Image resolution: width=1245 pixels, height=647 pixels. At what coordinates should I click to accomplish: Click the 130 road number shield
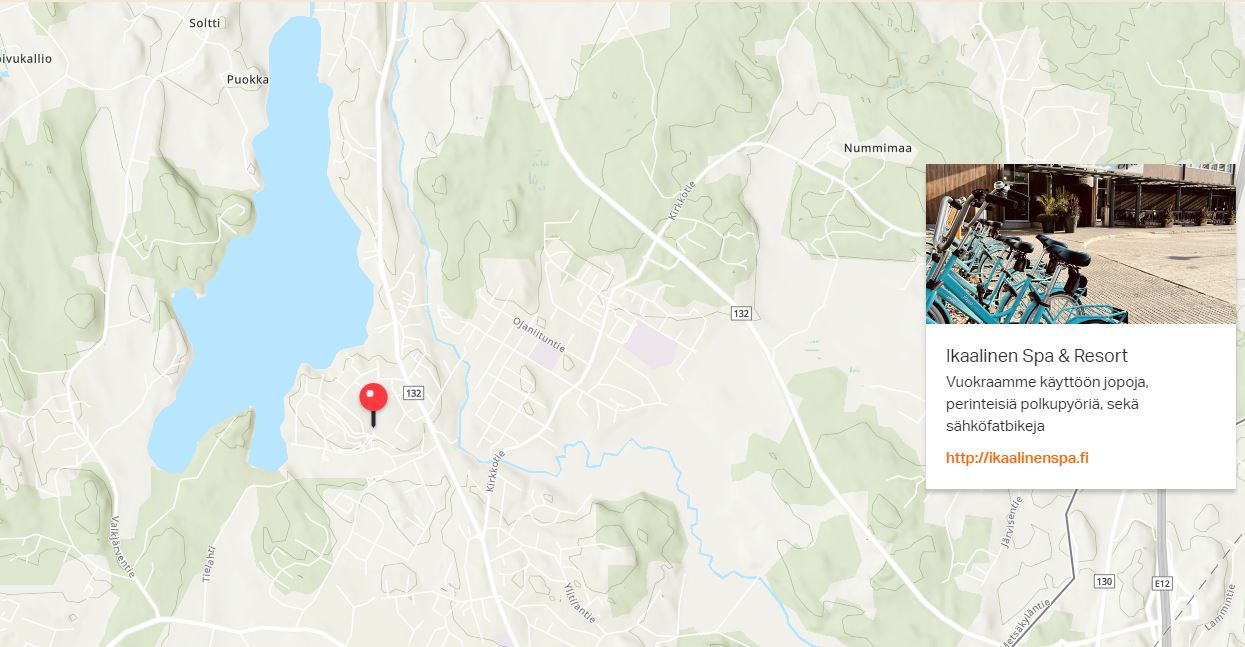coord(1104,581)
